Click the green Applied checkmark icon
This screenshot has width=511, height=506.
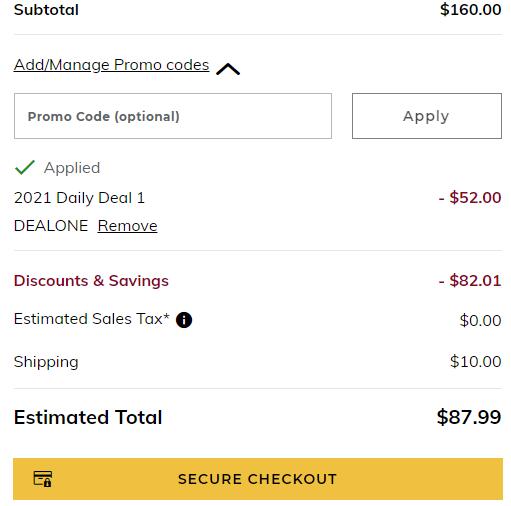coord(25,167)
